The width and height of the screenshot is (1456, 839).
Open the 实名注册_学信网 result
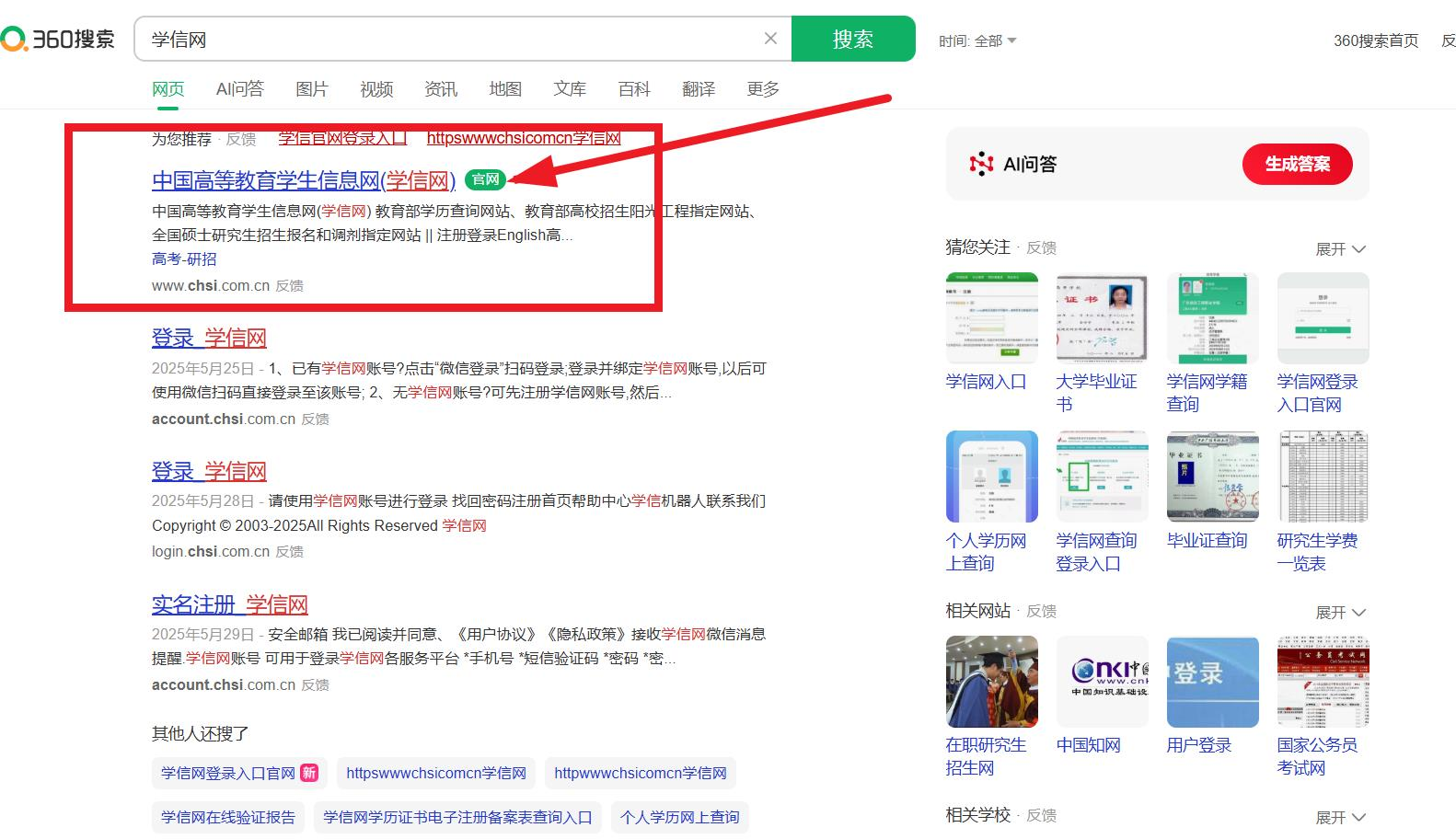(x=230, y=604)
